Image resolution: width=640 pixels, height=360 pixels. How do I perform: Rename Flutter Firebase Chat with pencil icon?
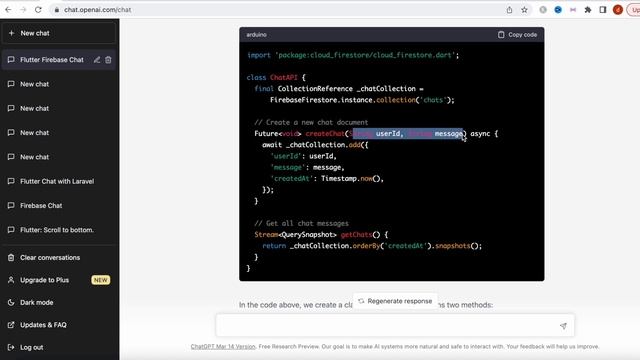pos(97,60)
